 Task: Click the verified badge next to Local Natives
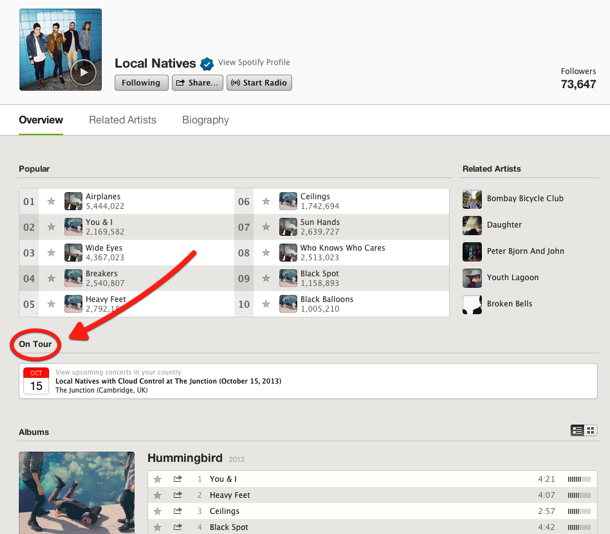click(207, 64)
